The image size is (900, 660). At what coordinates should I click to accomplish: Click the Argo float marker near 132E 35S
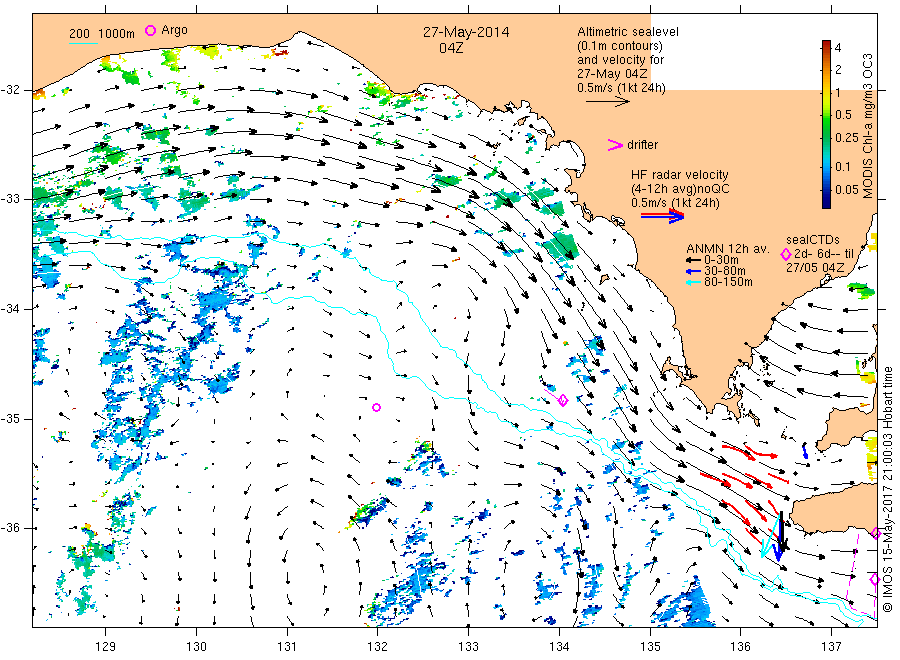[x=377, y=407]
